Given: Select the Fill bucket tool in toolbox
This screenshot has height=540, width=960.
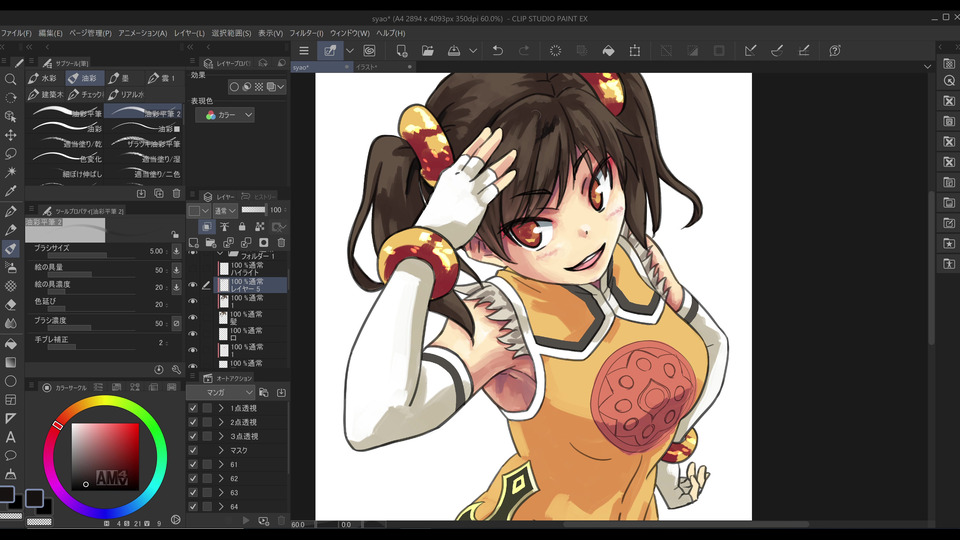Looking at the screenshot, I should point(10,343).
